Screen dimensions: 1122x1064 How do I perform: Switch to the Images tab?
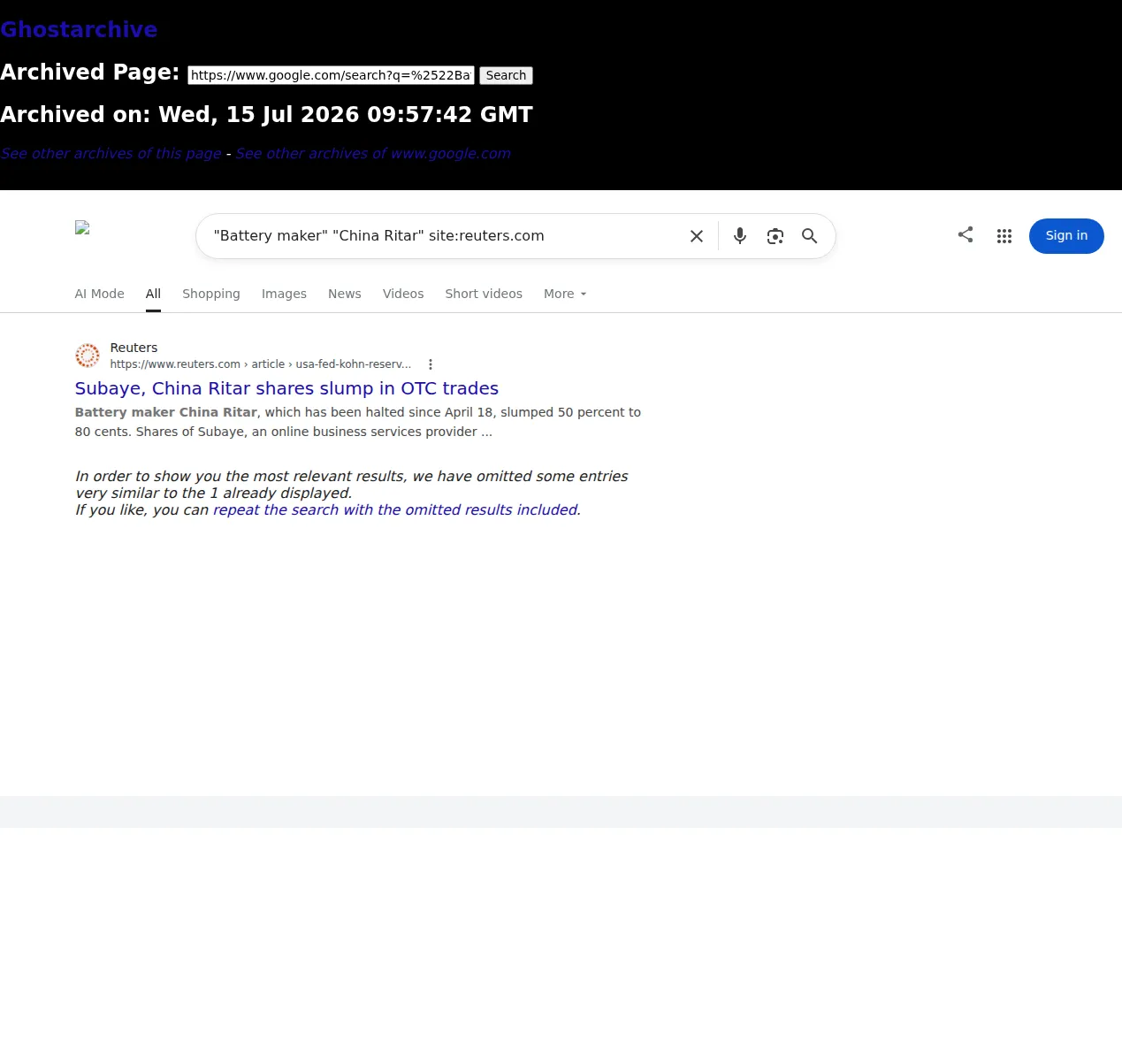pyautogui.click(x=284, y=294)
